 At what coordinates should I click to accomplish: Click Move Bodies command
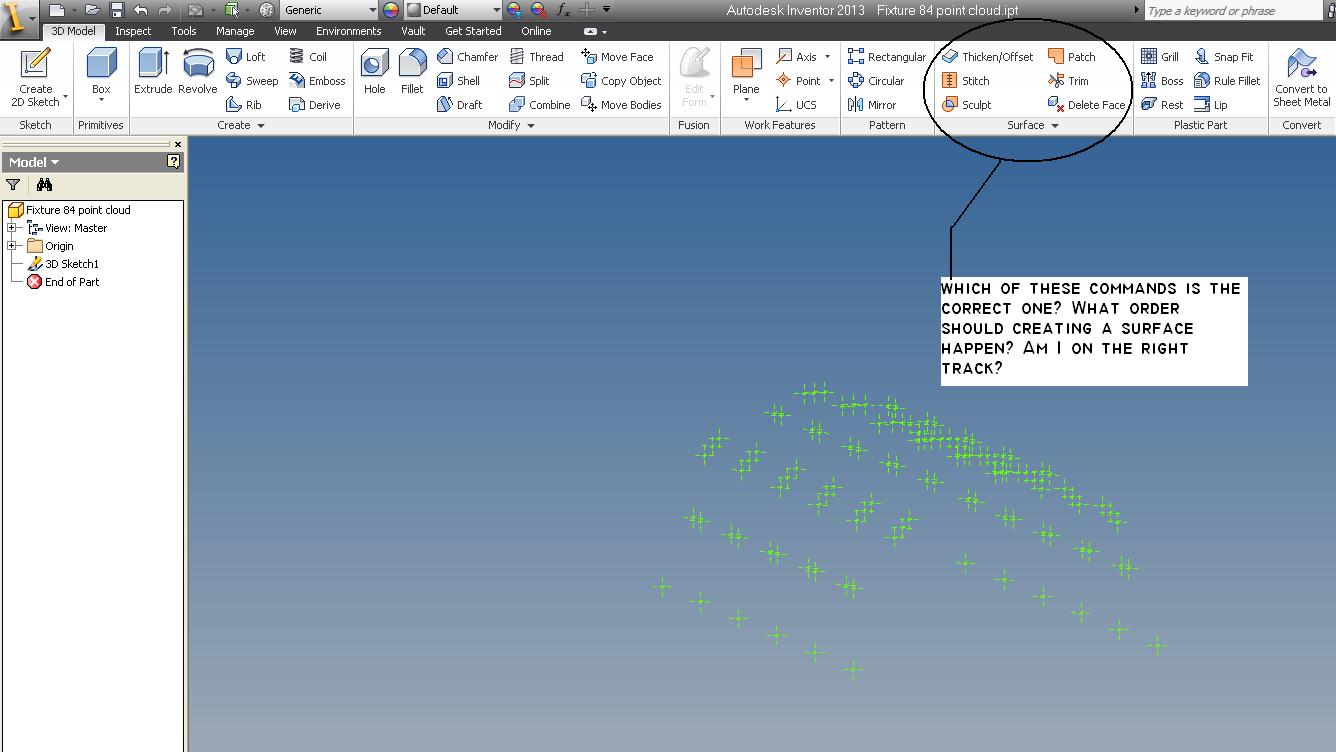point(621,105)
